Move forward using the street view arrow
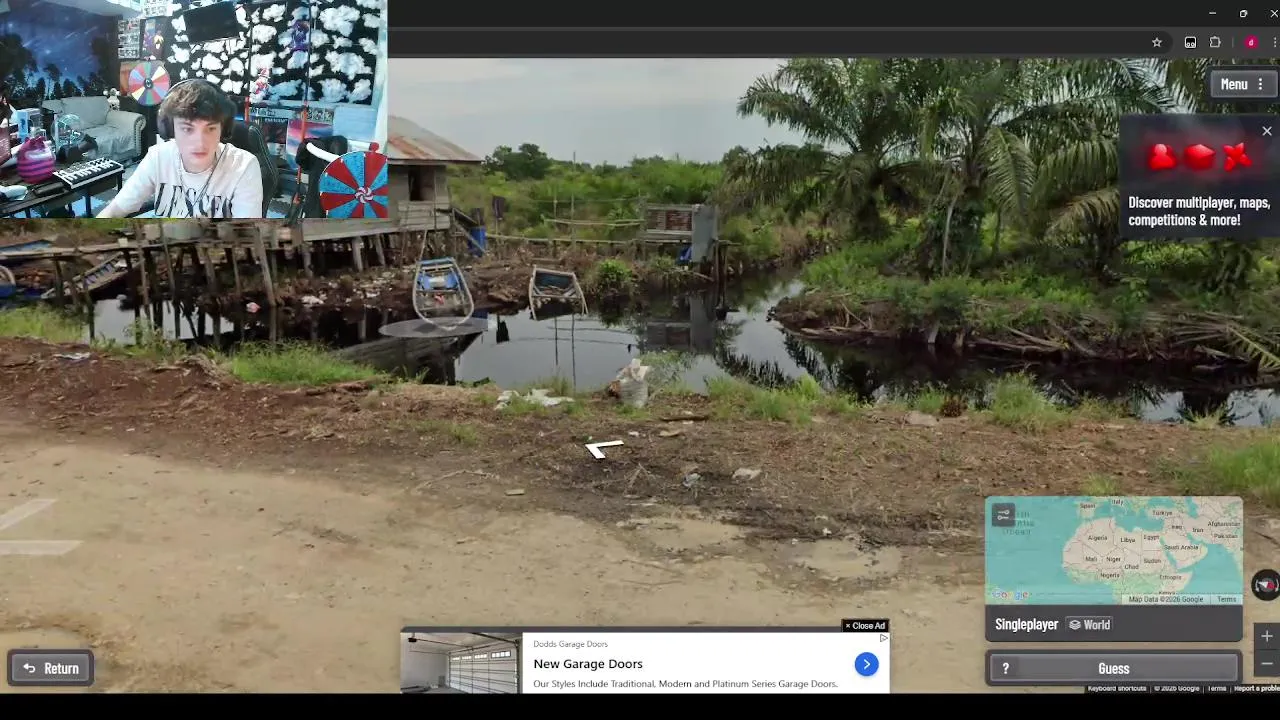Screen dimensions: 1280x720 click(x=603, y=449)
